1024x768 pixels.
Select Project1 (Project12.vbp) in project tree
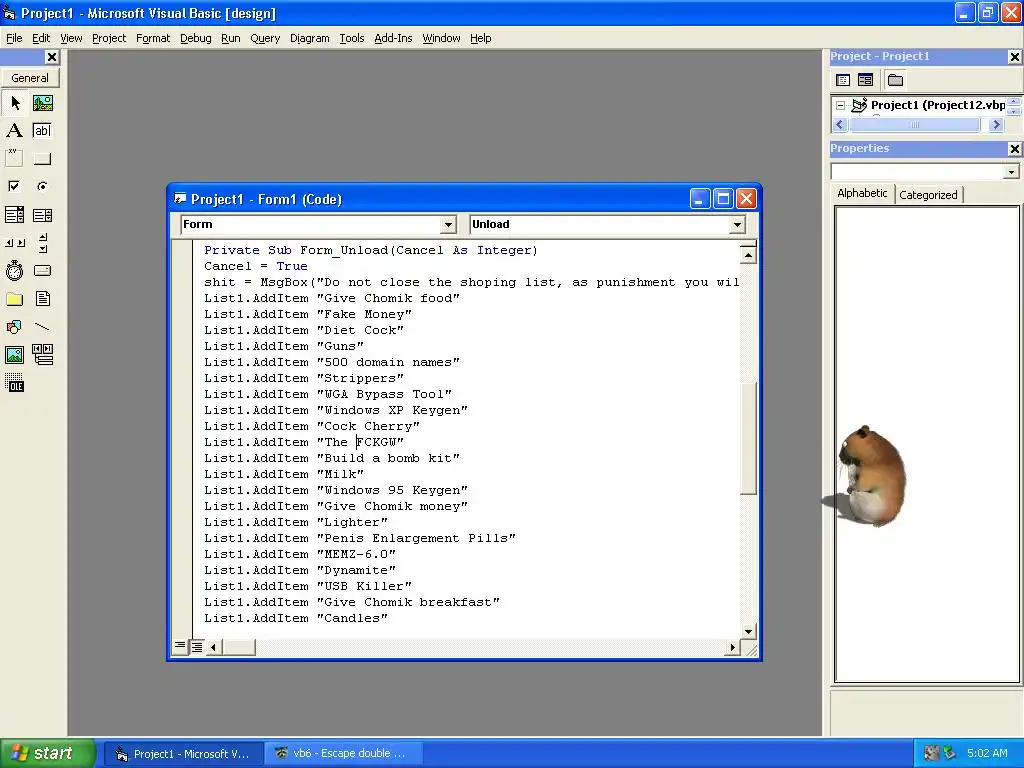pos(938,105)
